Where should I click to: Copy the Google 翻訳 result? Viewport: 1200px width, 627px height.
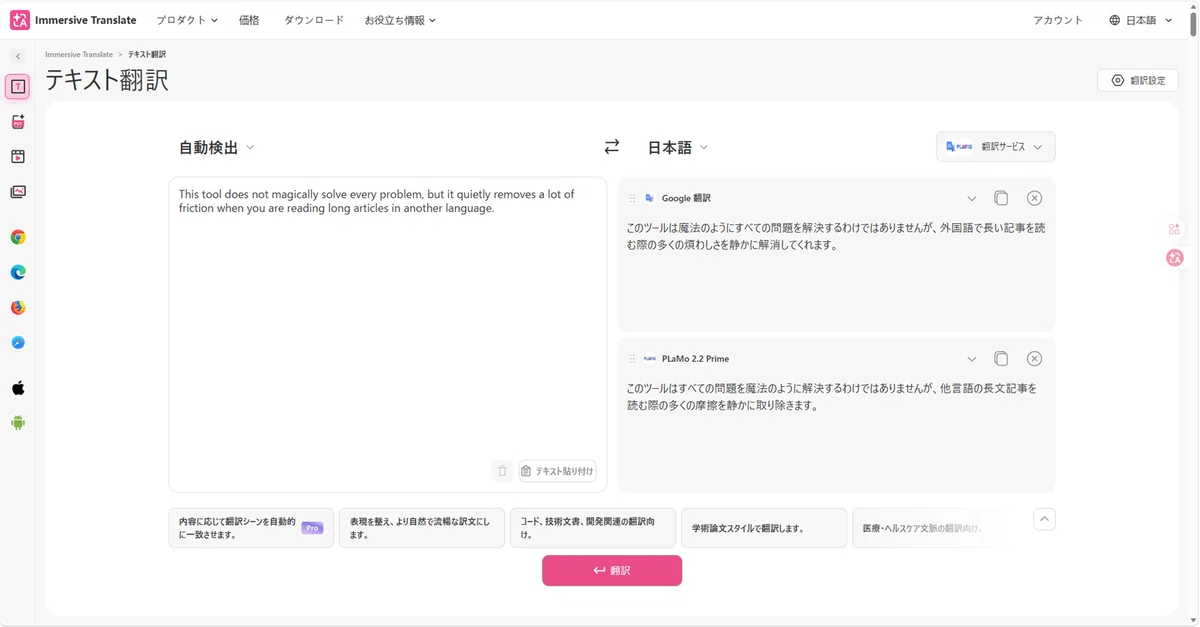1001,198
